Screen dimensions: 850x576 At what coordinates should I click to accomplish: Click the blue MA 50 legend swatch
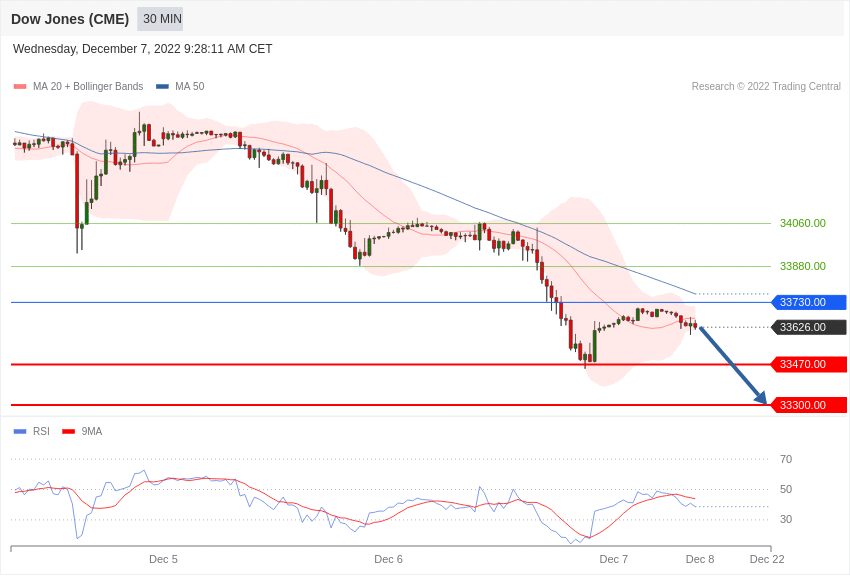pyautogui.click(x=162, y=87)
